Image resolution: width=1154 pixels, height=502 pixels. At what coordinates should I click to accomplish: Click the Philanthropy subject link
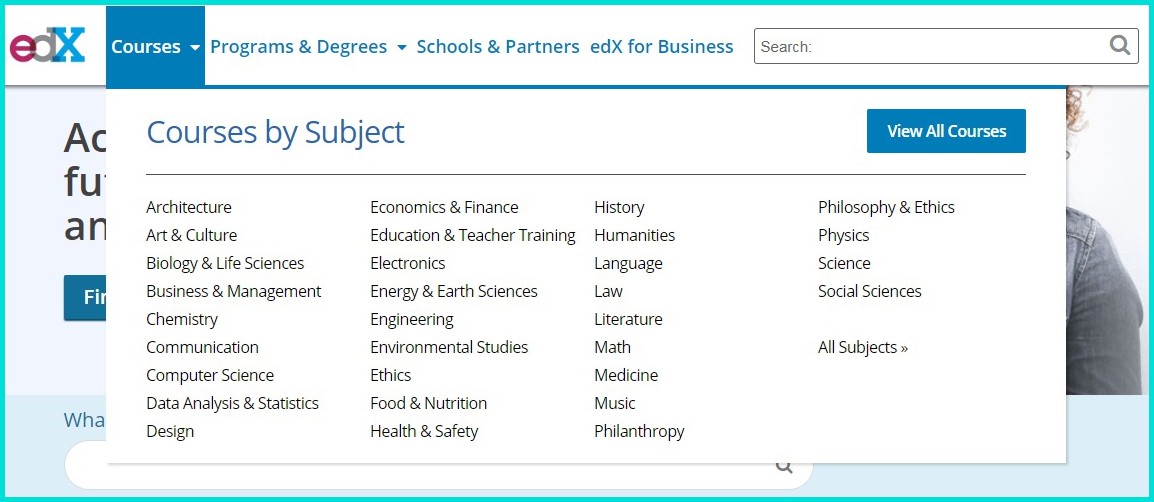(639, 431)
